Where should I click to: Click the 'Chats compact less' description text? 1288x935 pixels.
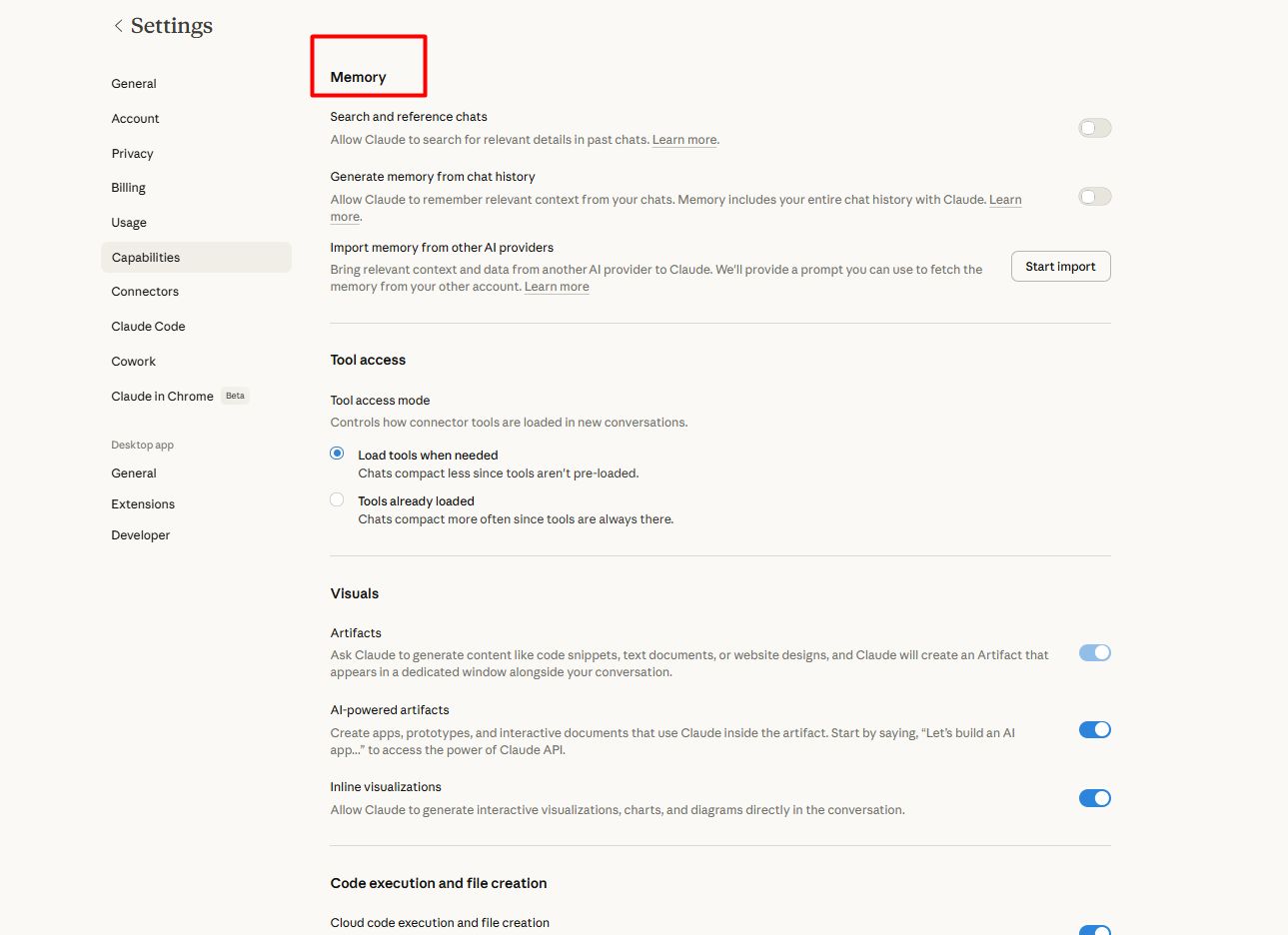(498, 473)
